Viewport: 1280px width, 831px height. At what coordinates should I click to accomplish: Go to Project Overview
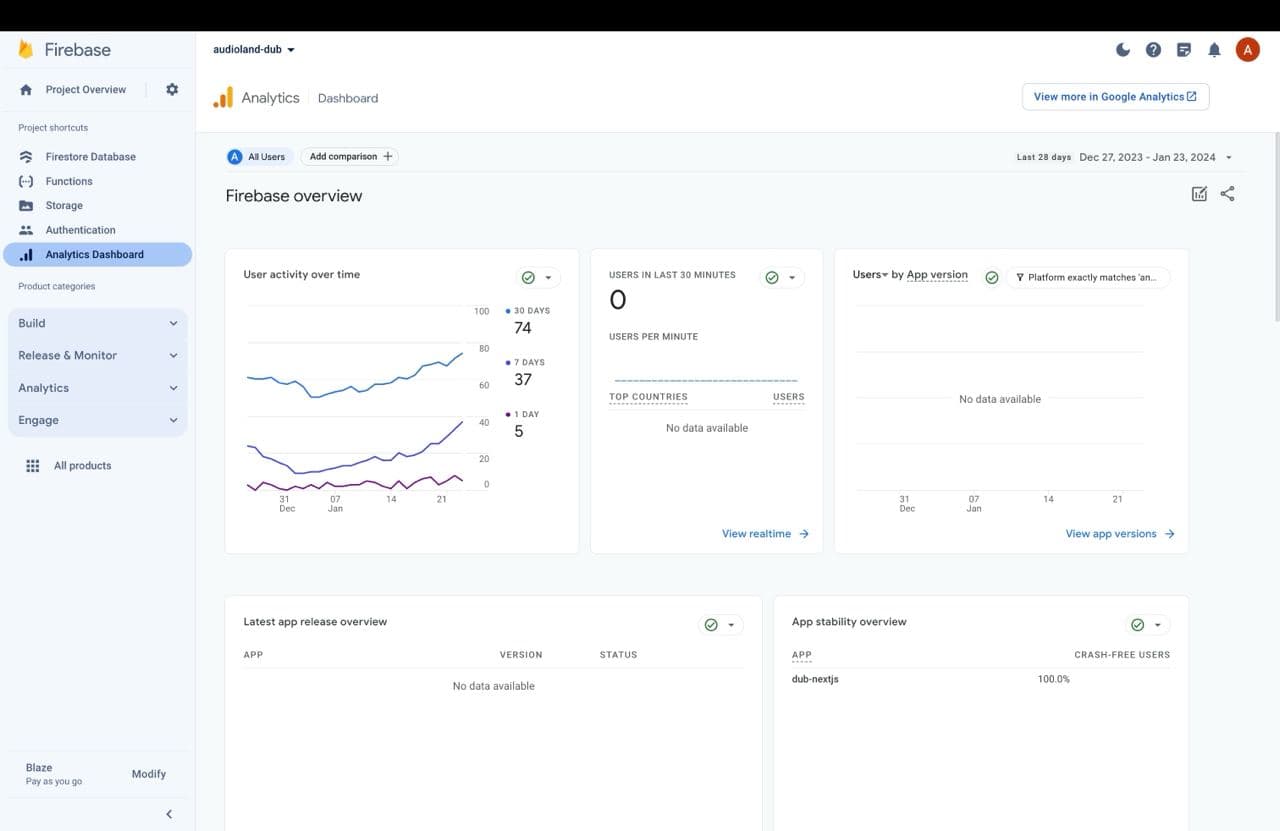click(x=86, y=89)
